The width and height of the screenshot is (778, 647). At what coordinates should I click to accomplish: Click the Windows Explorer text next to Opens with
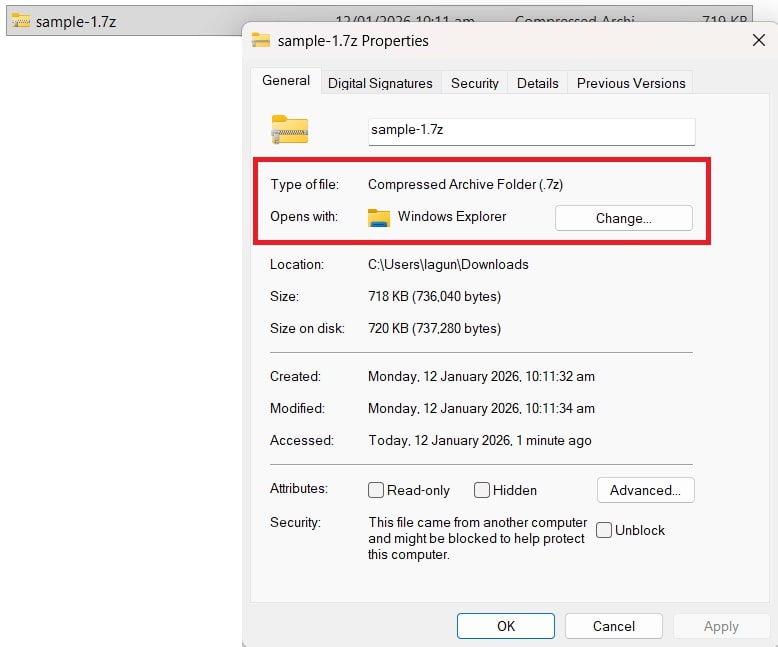coord(452,217)
